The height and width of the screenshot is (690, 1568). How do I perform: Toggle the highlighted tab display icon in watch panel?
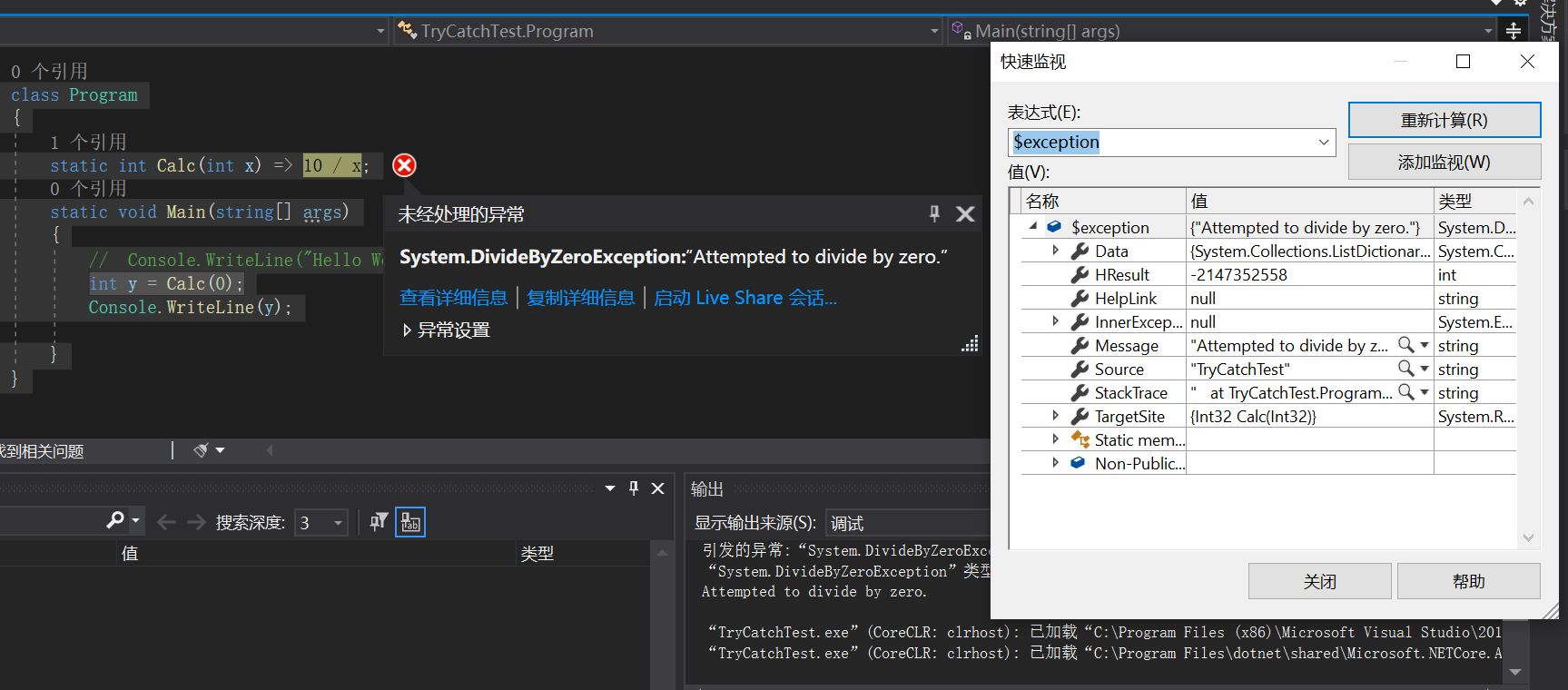[410, 522]
